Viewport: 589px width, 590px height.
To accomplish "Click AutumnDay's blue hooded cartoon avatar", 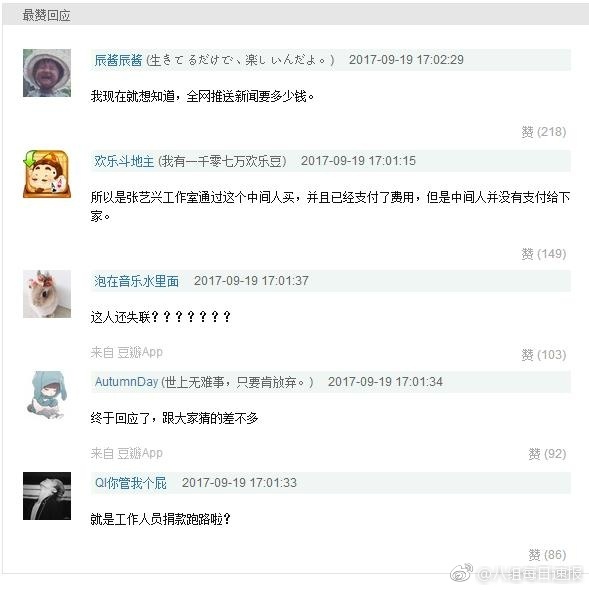I will [x=47, y=395].
